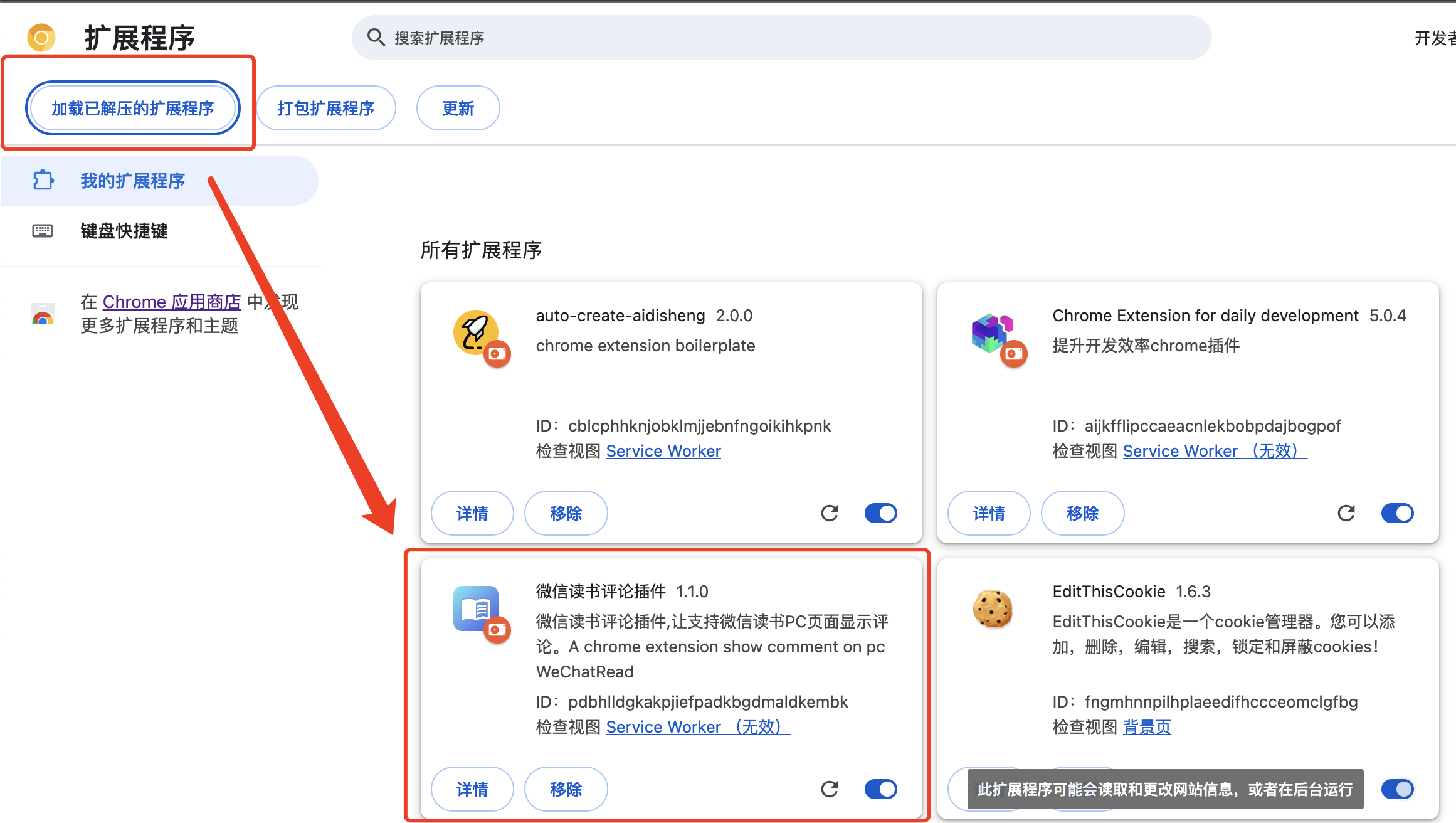Toggle off Chrome Extension for daily development
The image size is (1456, 823).
[x=1397, y=513]
